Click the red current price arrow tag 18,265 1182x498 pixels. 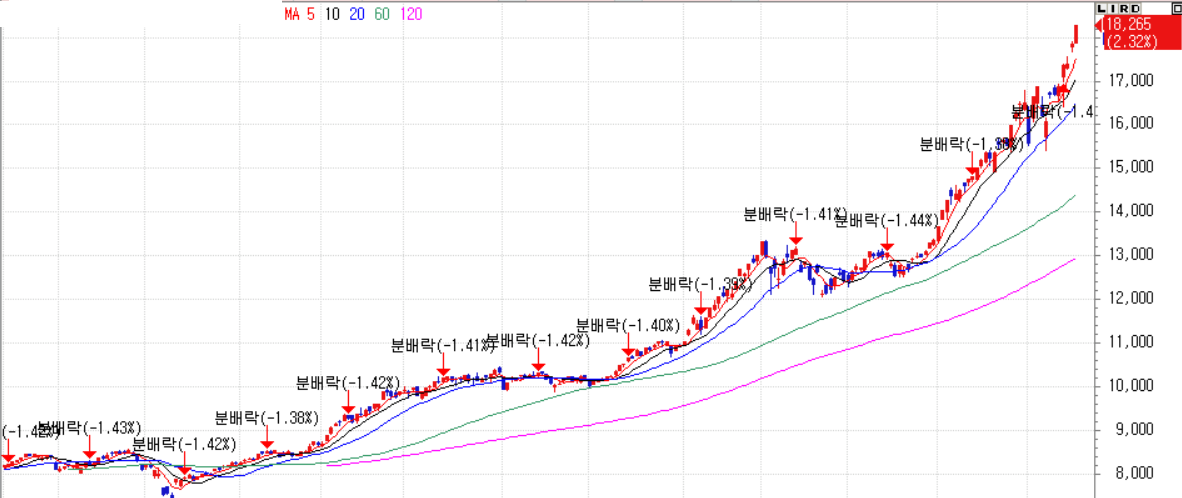(x=1129, y=24)
